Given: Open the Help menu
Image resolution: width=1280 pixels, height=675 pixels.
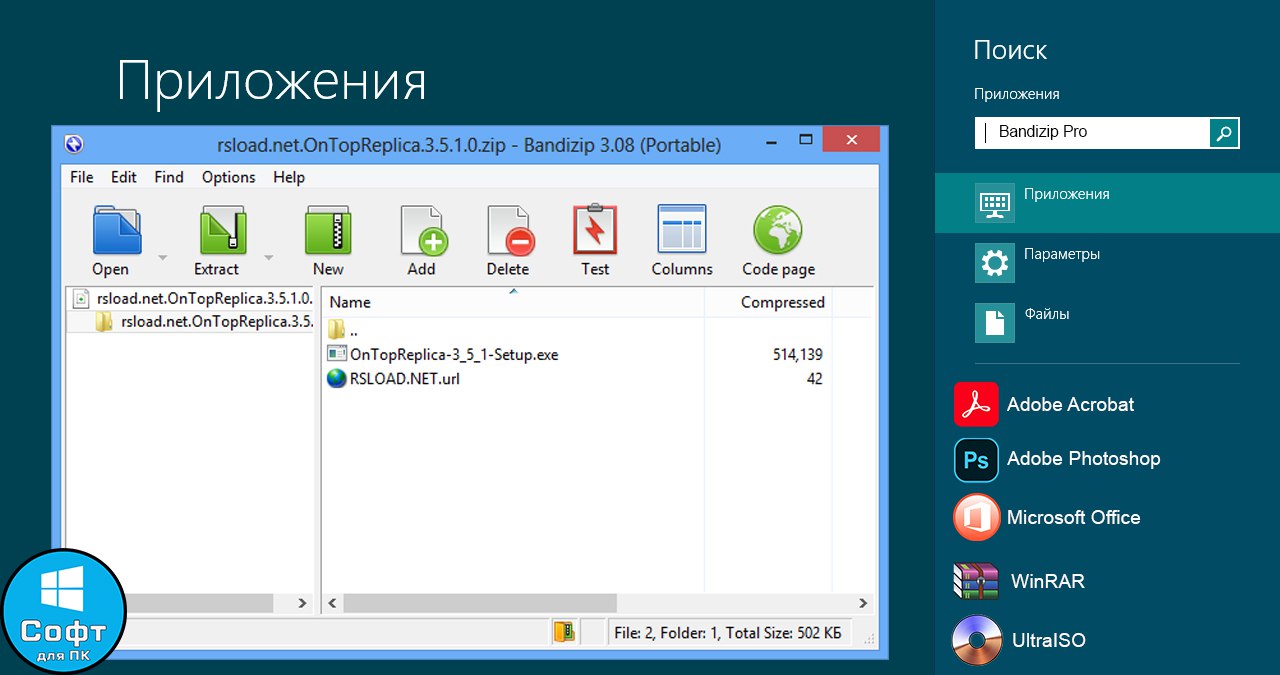Looking at the screenshot, I should [289, 177].
